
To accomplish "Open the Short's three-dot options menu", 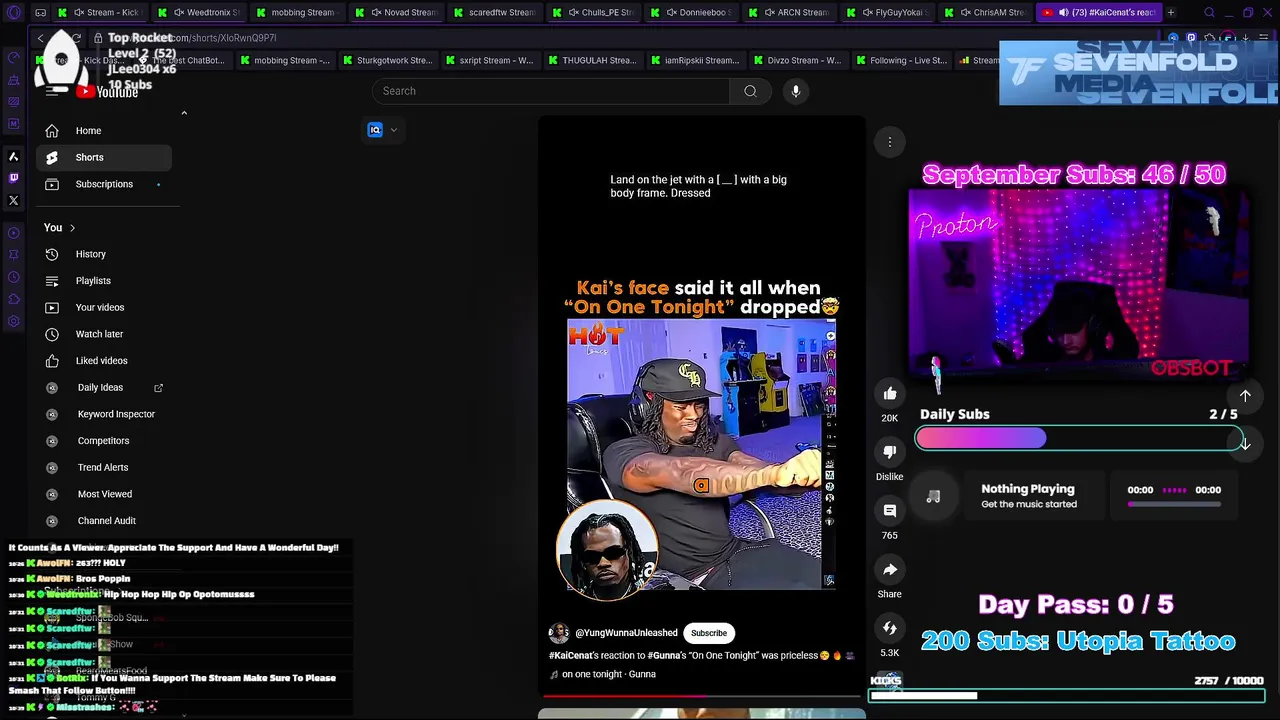I will [890, 142].
